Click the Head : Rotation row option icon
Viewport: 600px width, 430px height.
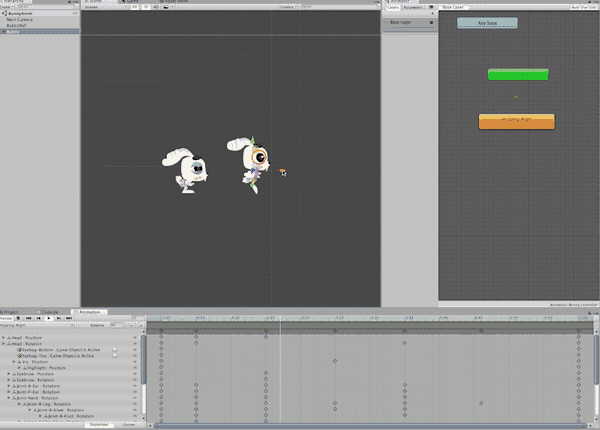point(135,344)
